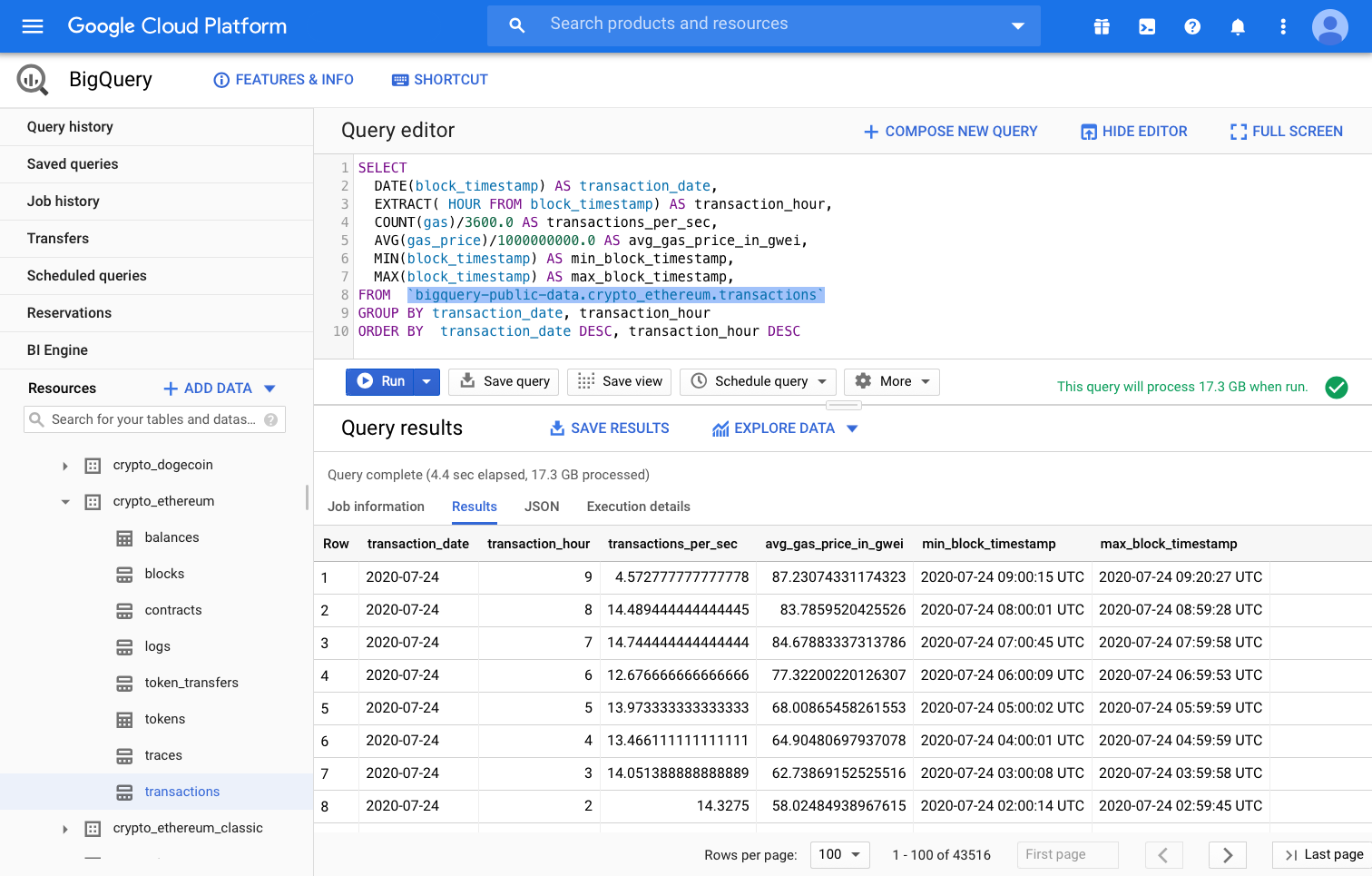Click Save Results
Image resolution: width=1372 pixels, height=876 pixels.
(x=610, y=428)
